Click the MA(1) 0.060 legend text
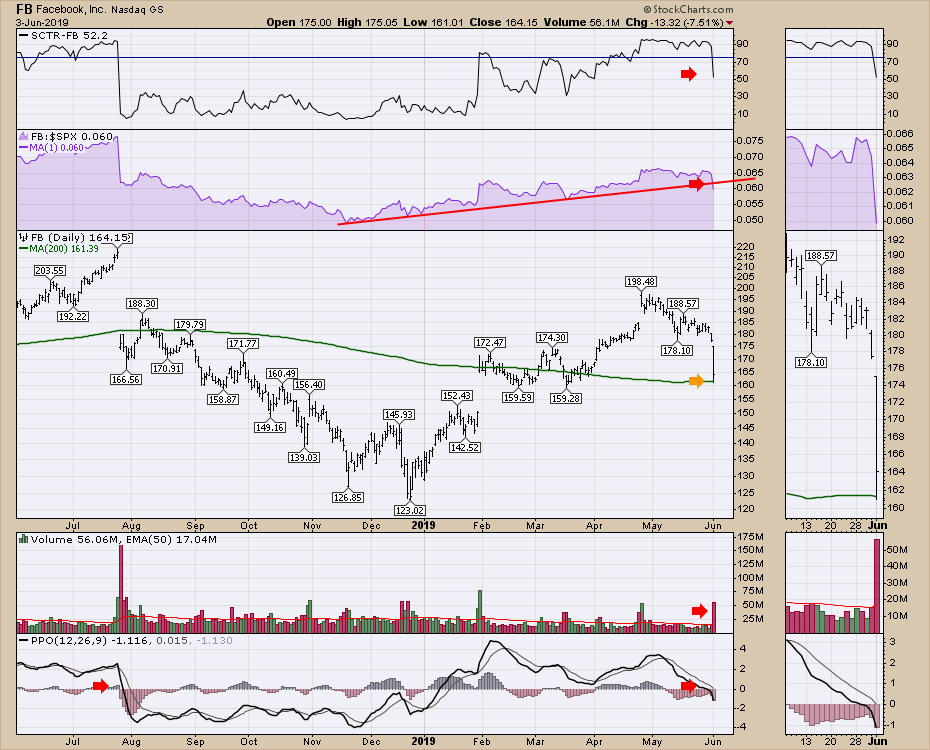The image size is (930, 750). coord(56,148)
